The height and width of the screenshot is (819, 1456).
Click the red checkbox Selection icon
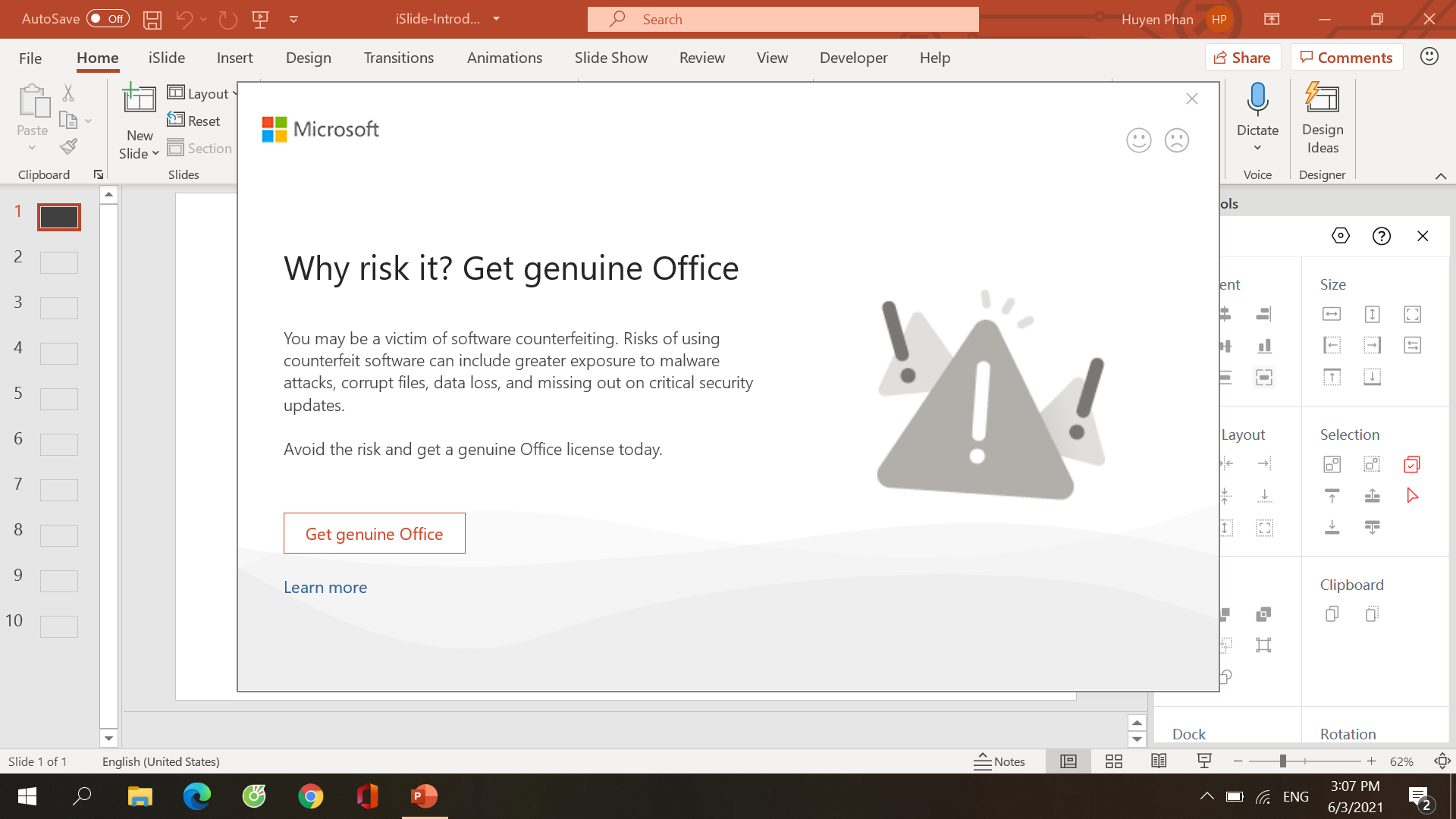[1412, 464]
